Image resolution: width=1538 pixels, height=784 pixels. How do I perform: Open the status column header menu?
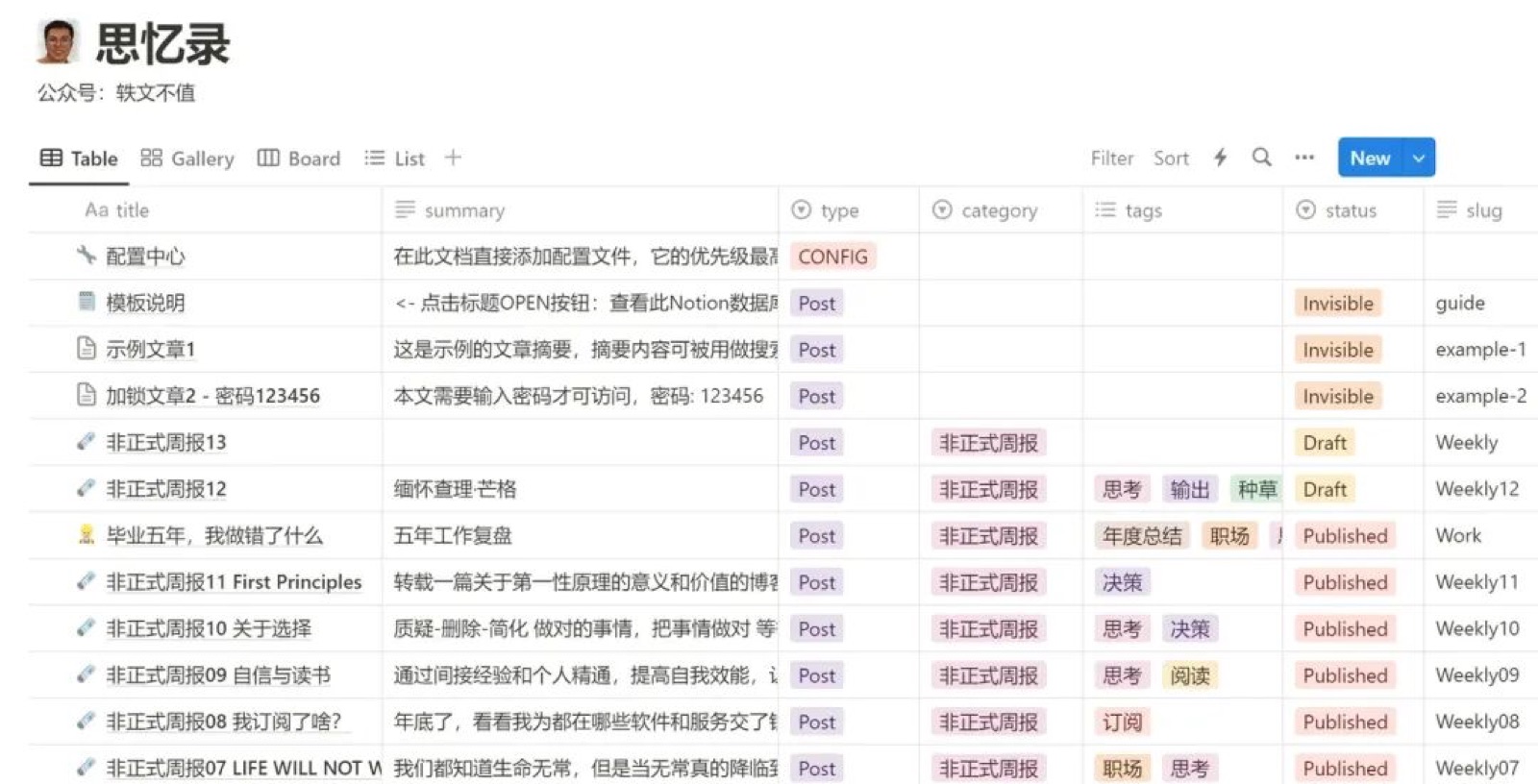pyautogui.click(x=1352, y=210)
